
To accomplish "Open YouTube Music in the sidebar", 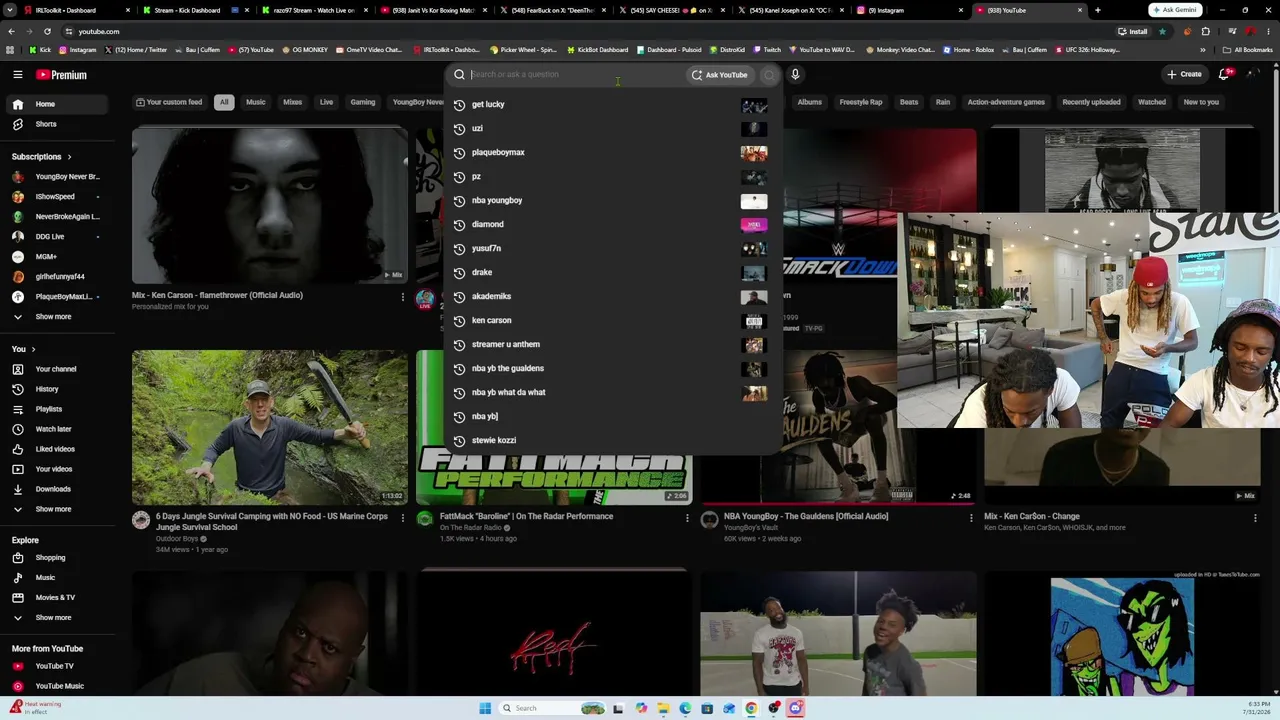I will point(58,686).
